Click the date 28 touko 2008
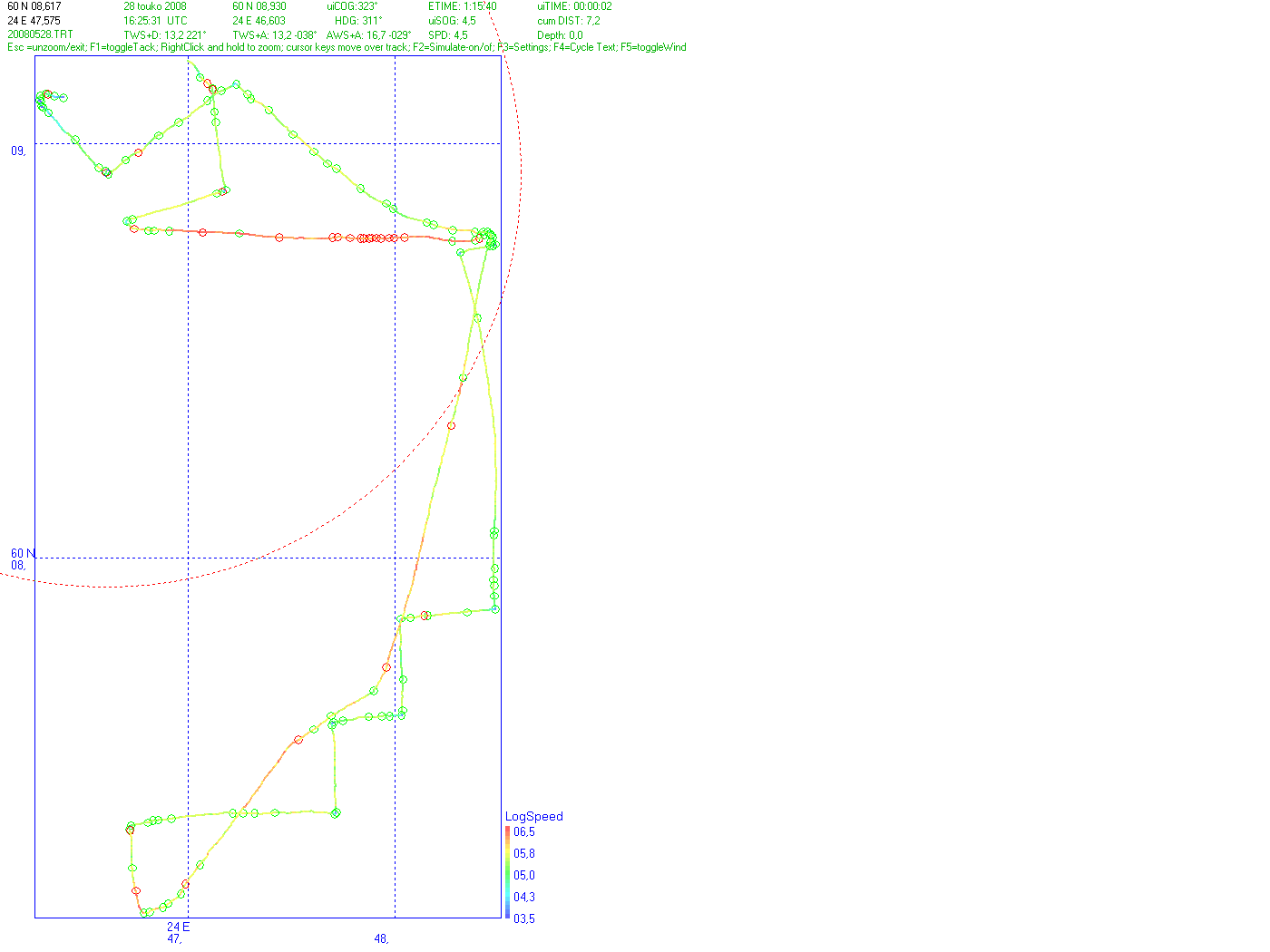Viewport: 1270px width, 952px height. (x=155, y=6)
